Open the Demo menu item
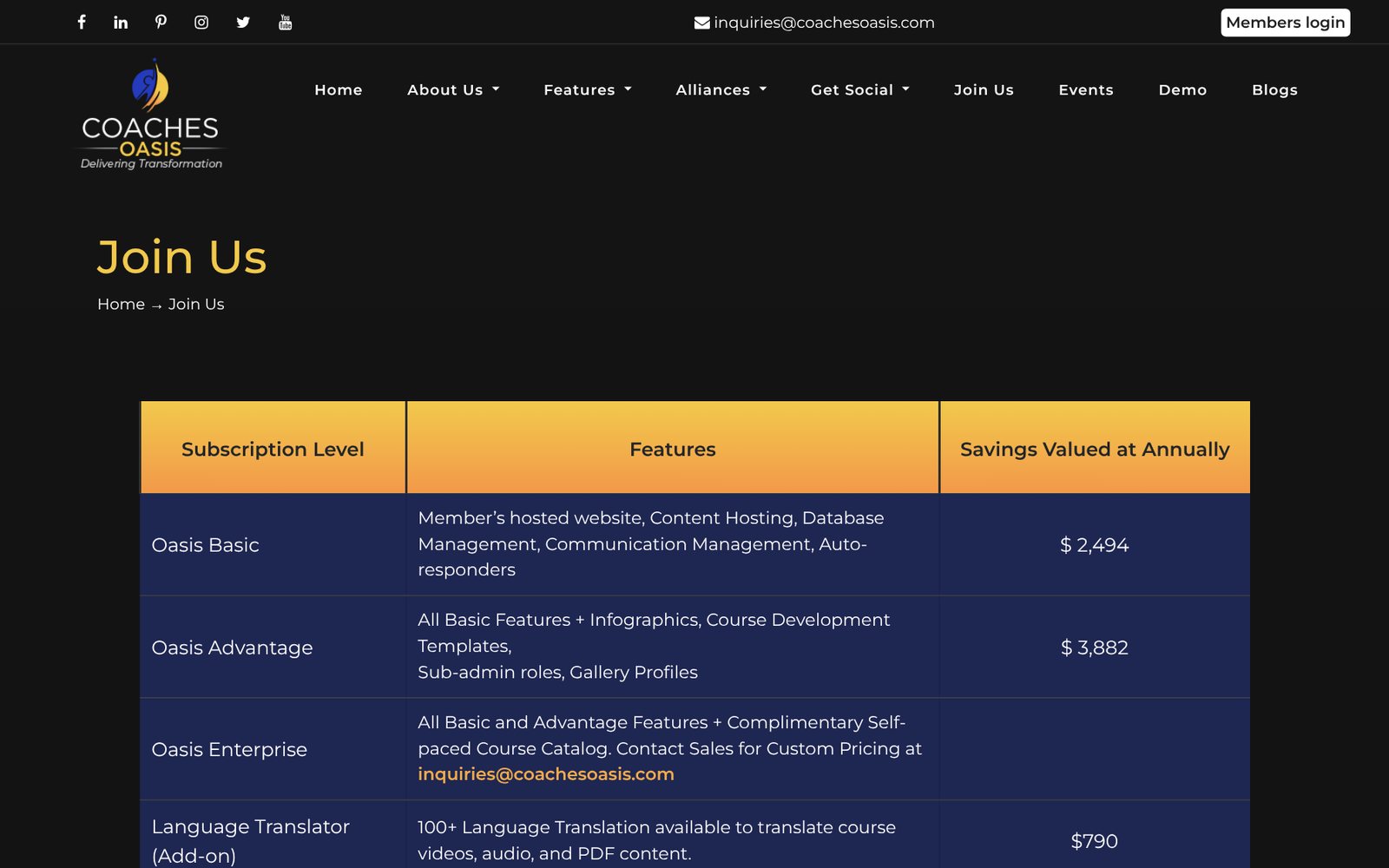The height and width of the screenshot is (868, 1389). click(1182, 89)
